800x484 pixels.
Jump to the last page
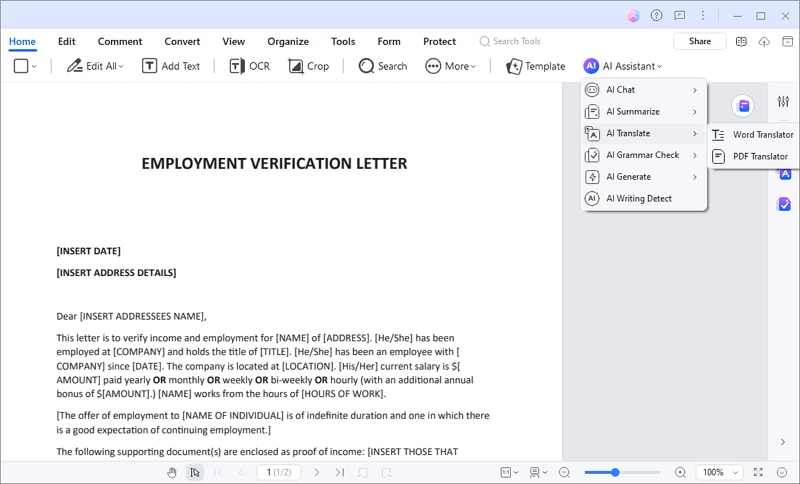point(340,473)
